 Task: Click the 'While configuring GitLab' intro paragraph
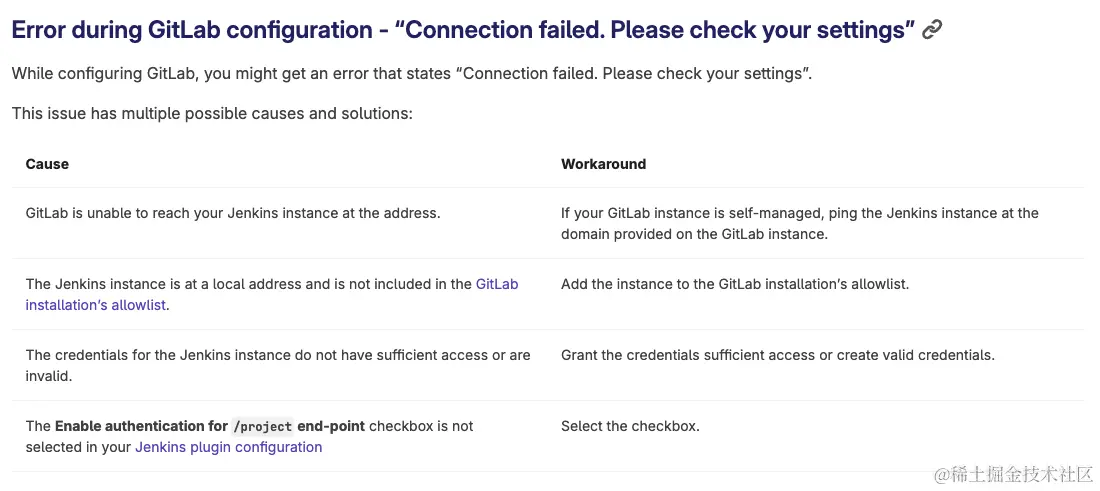[x=411, y=73]
